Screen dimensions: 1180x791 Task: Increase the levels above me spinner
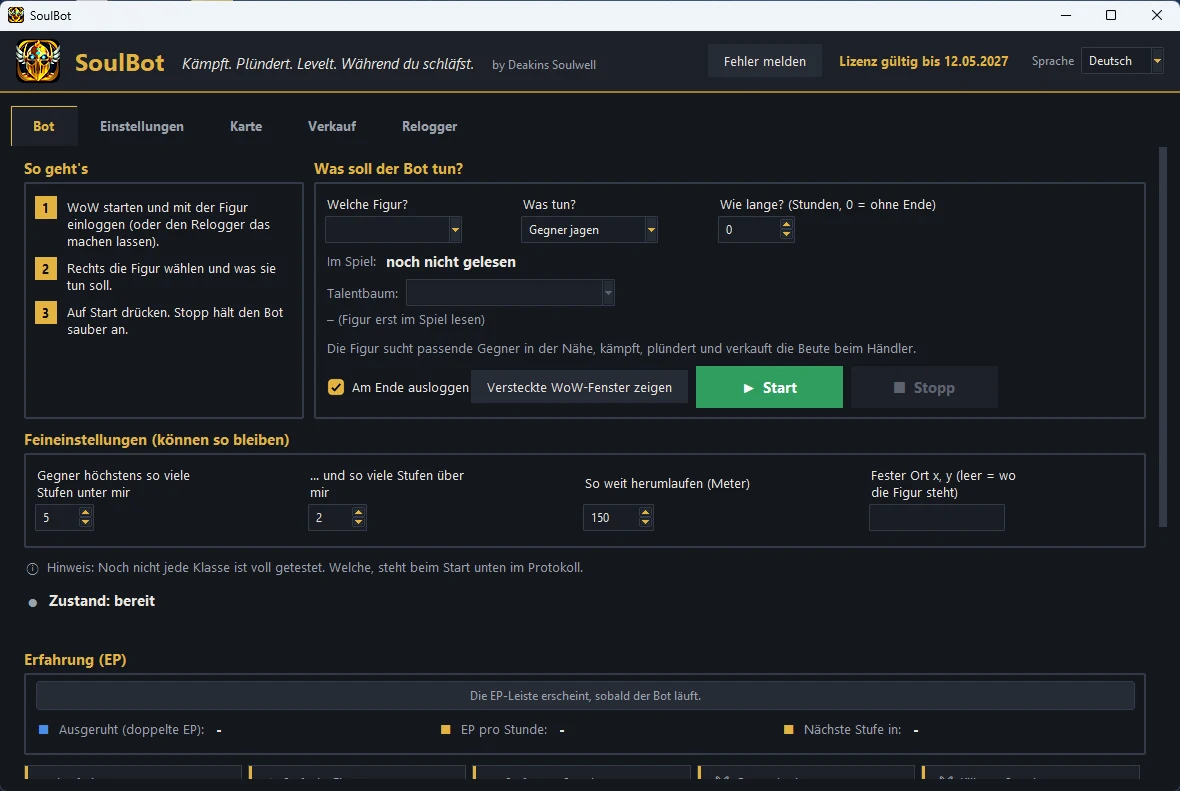(358, 512)
